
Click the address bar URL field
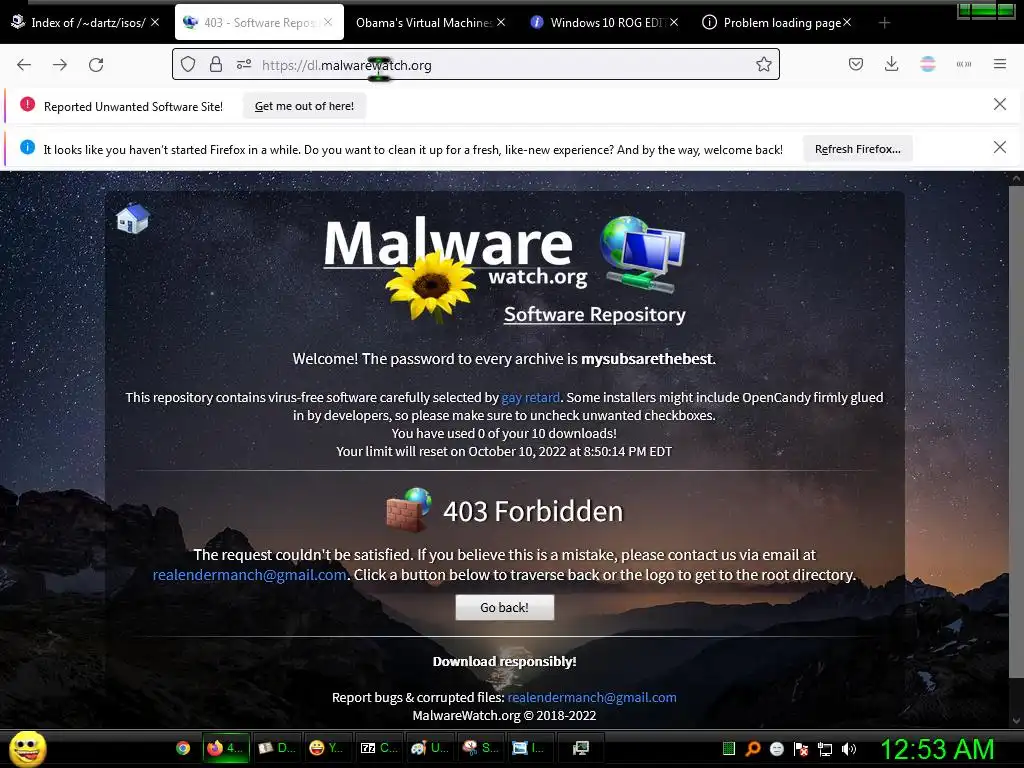pyautogui.click(x=475, y=64)
